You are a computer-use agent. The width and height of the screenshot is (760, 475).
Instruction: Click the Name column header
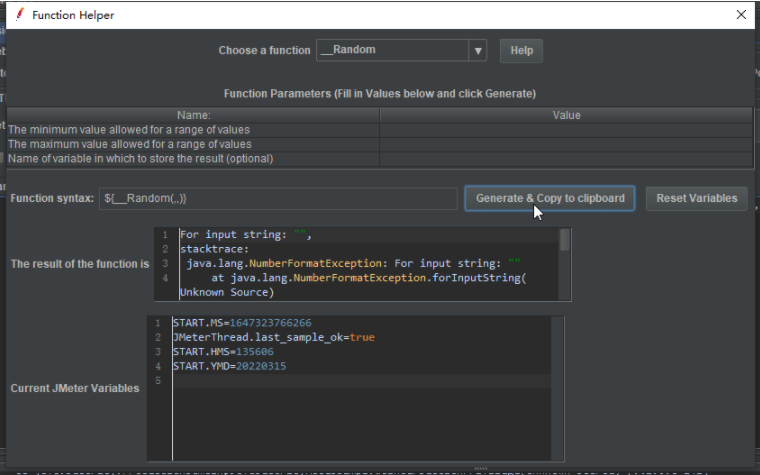[x=193, y=115]
